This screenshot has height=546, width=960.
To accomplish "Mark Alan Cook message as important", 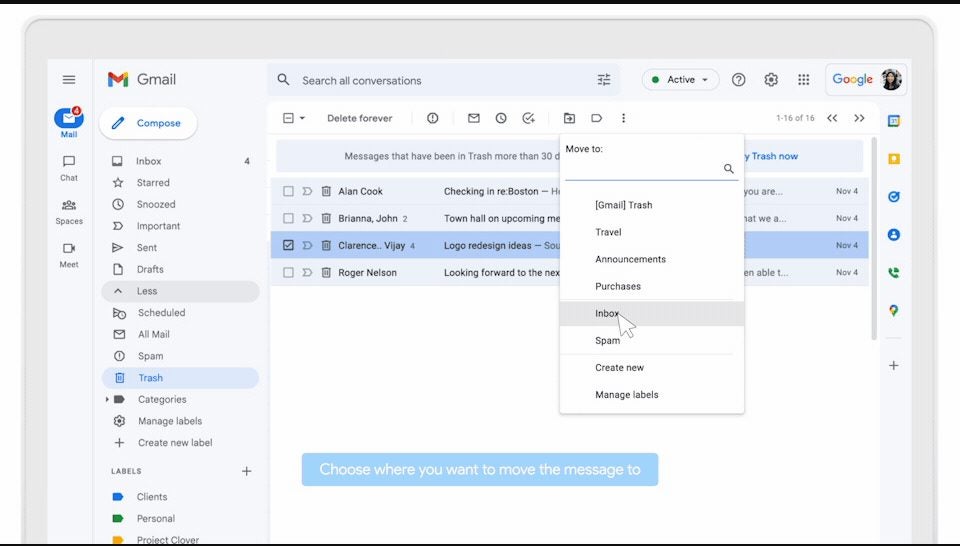I will 307,192.
